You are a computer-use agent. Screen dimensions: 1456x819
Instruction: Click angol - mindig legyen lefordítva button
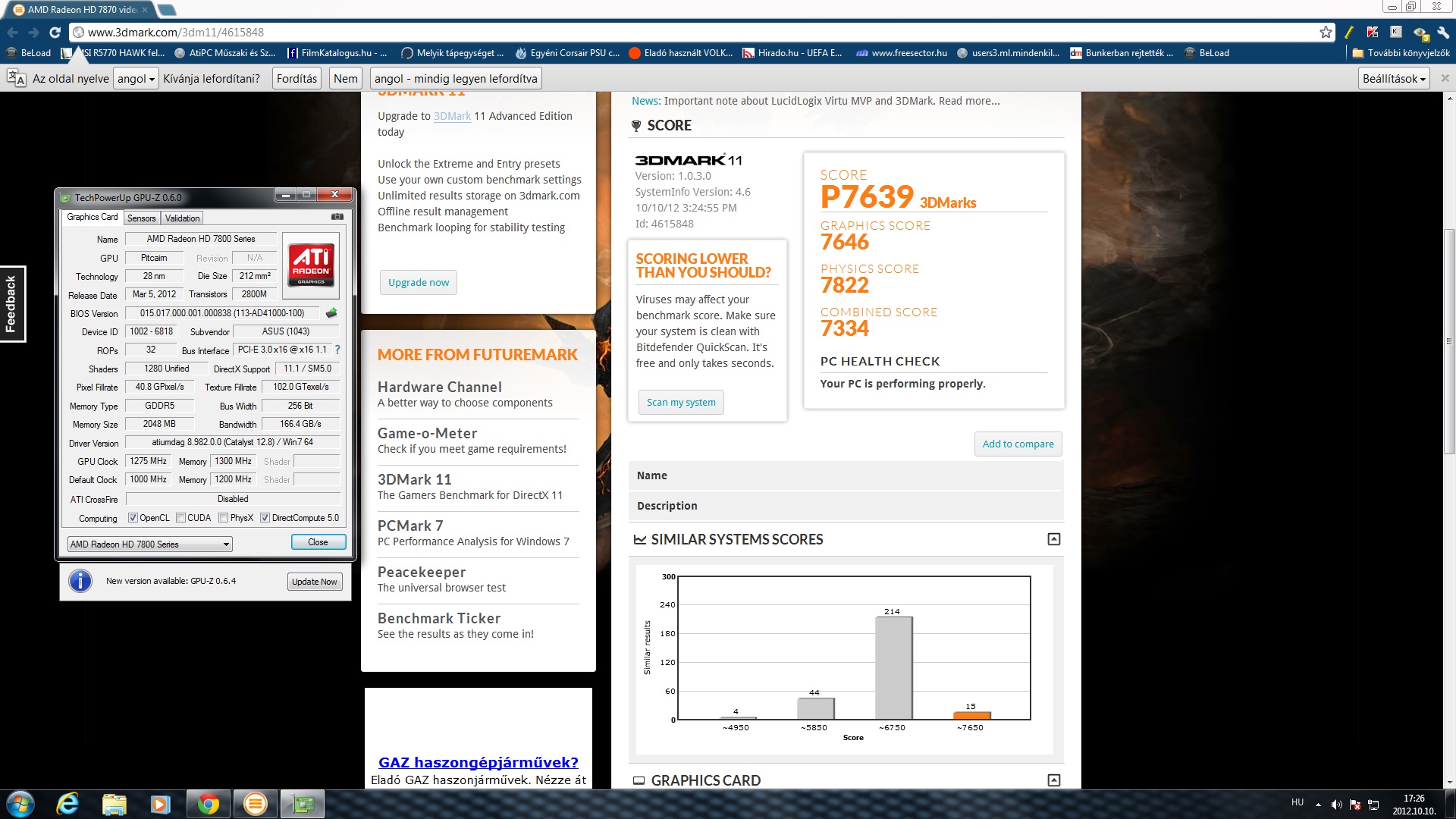(x=456, y=79)
